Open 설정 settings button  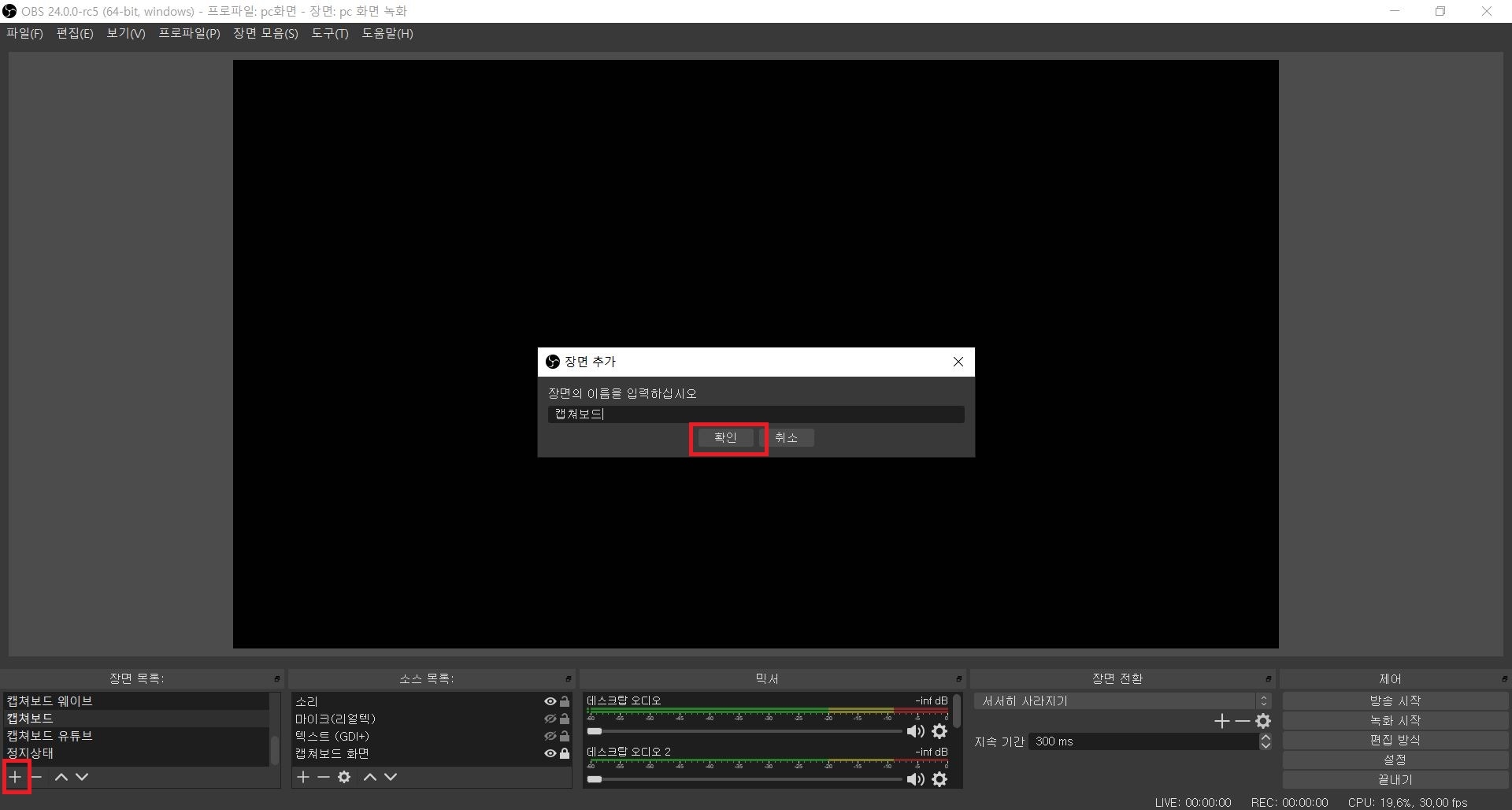pyautogui.click(x=1395, y=760)
